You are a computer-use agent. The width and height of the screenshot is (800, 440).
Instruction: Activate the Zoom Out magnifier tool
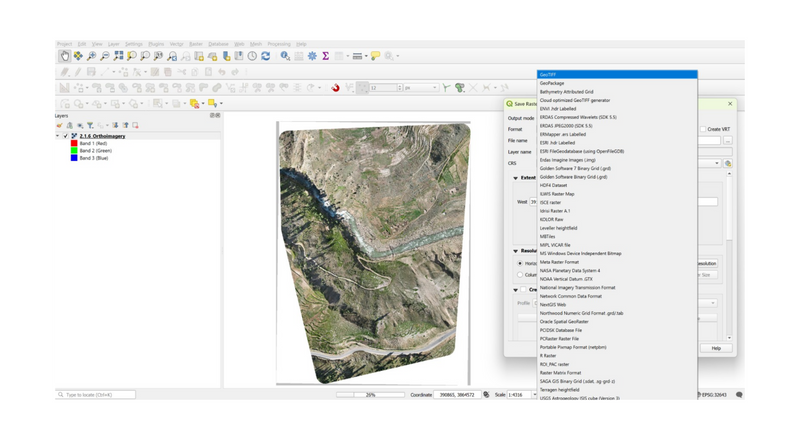click(x=105, y=56)
